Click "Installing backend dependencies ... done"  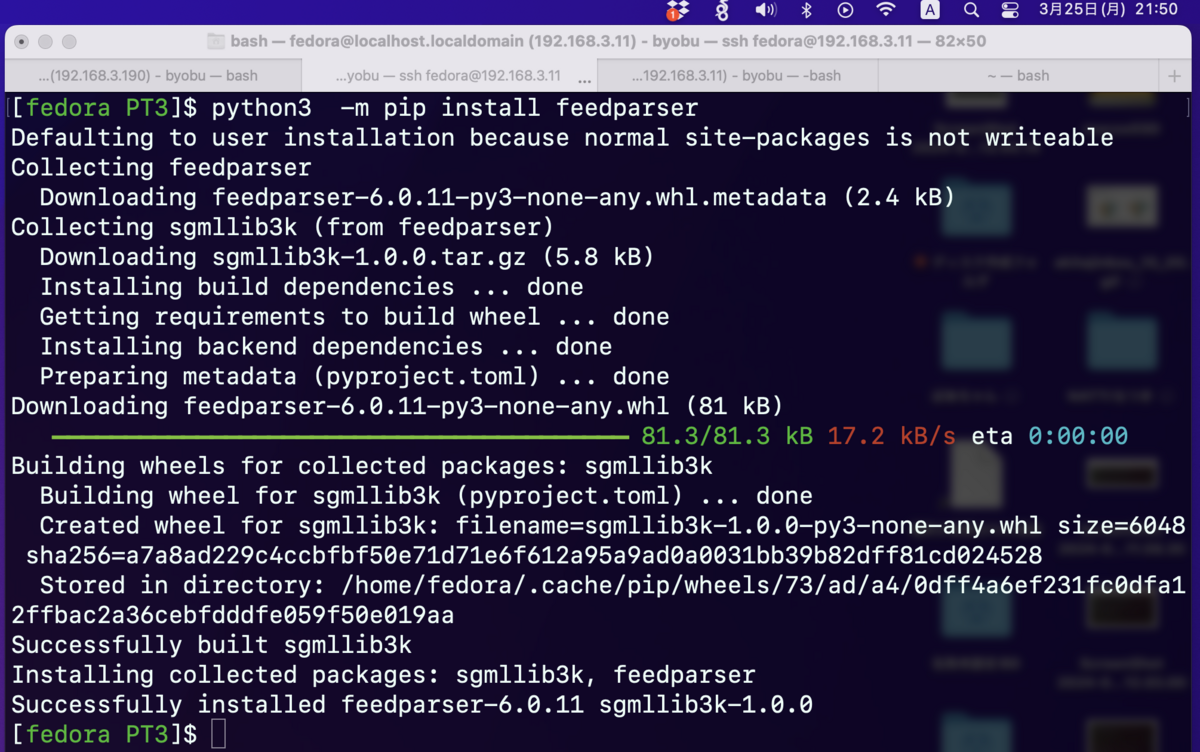pyautogui.click(x=326, y=347)
